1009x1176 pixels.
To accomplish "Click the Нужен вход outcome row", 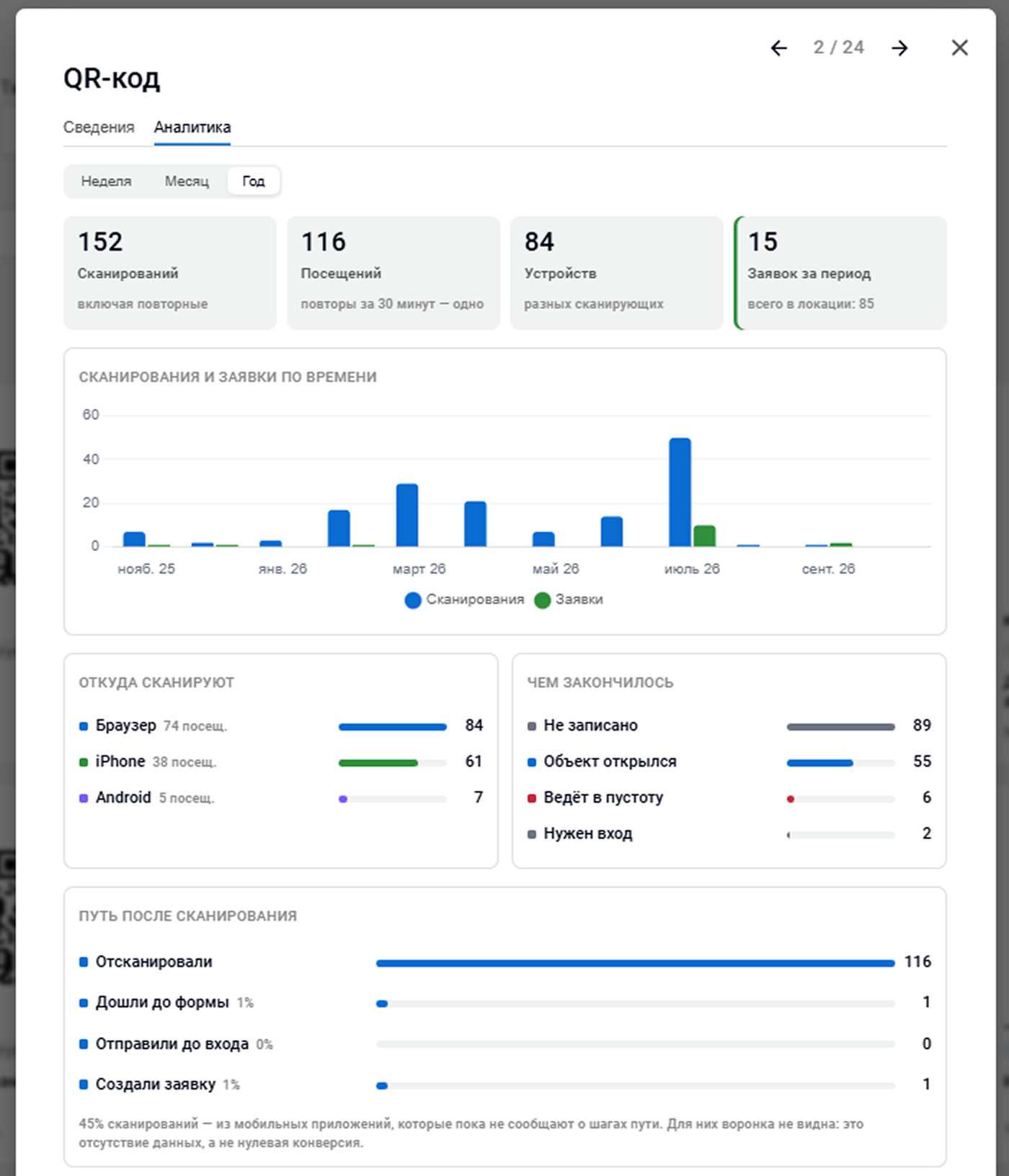I will [x=729, y=834].
